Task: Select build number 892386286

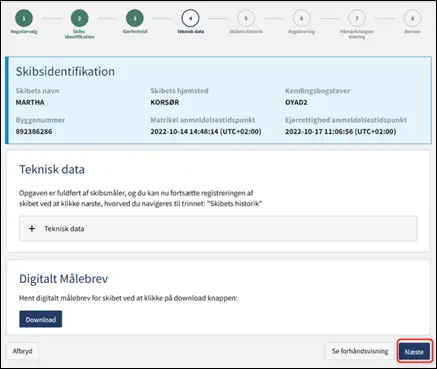Action: [34, 132]
